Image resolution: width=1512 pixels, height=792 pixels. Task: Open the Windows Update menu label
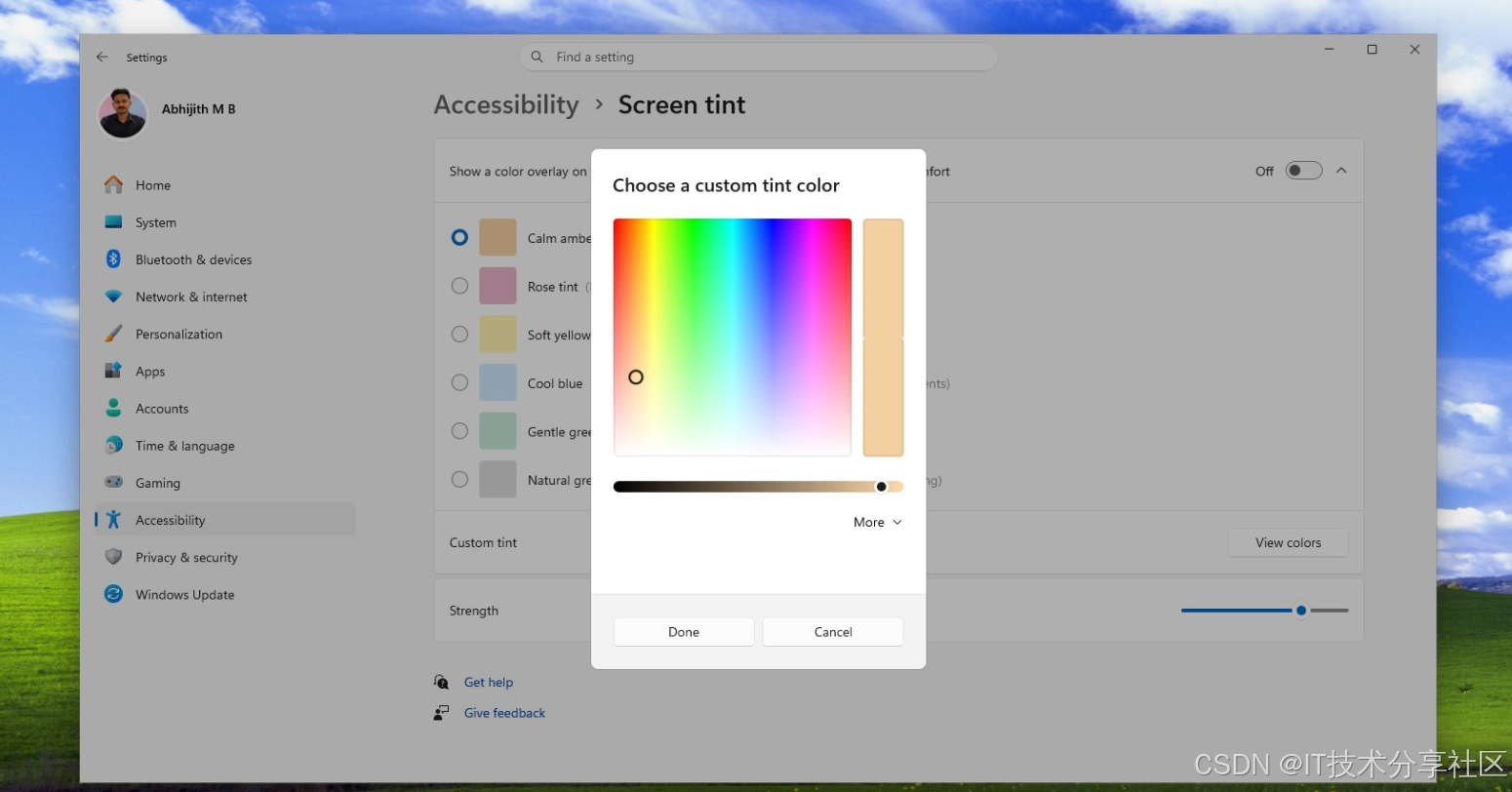coord(185,595)
